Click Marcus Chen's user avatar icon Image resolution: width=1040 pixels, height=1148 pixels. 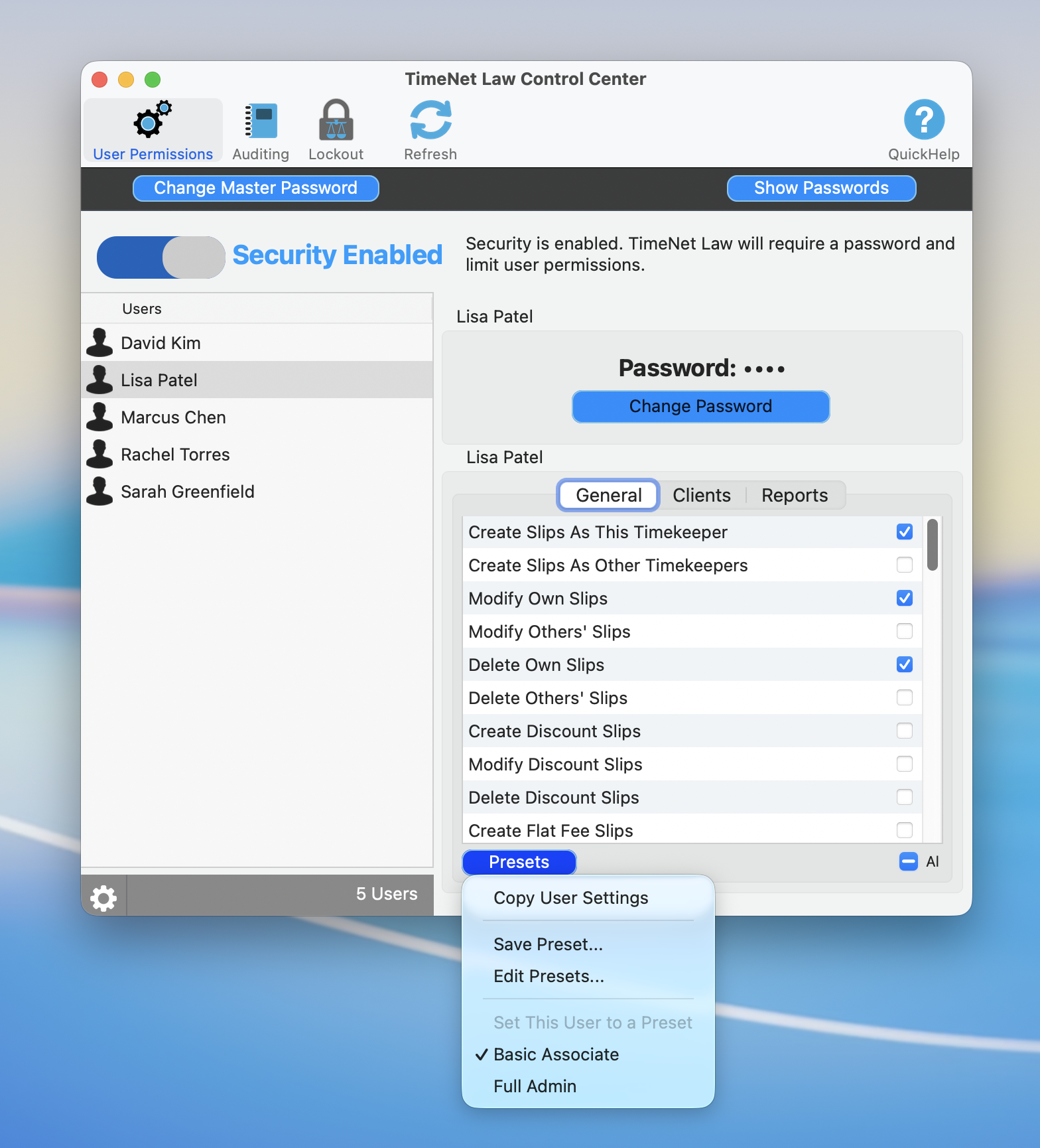[x=99, y=417]
